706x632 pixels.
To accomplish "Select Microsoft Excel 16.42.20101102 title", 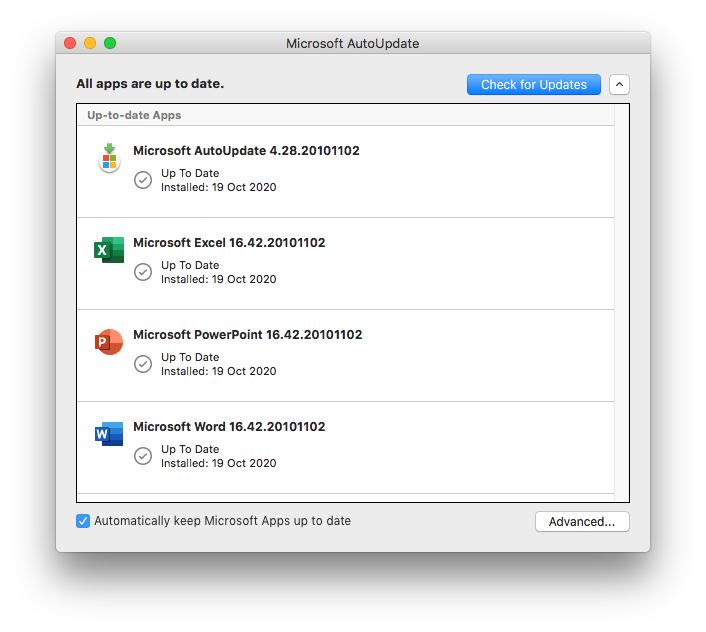I will coord(229,243).
